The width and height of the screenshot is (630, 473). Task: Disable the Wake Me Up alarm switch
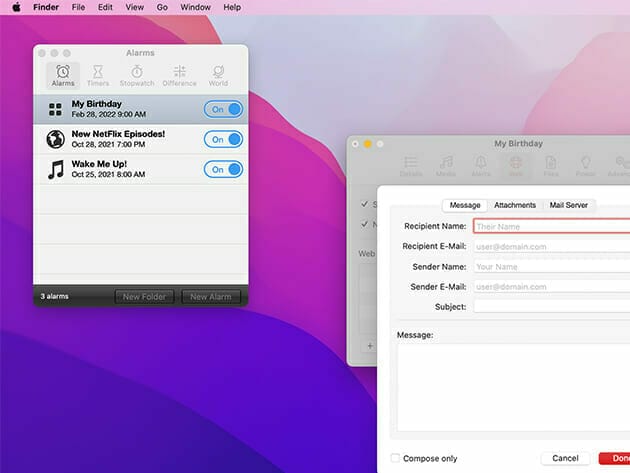tap(224, 170)
